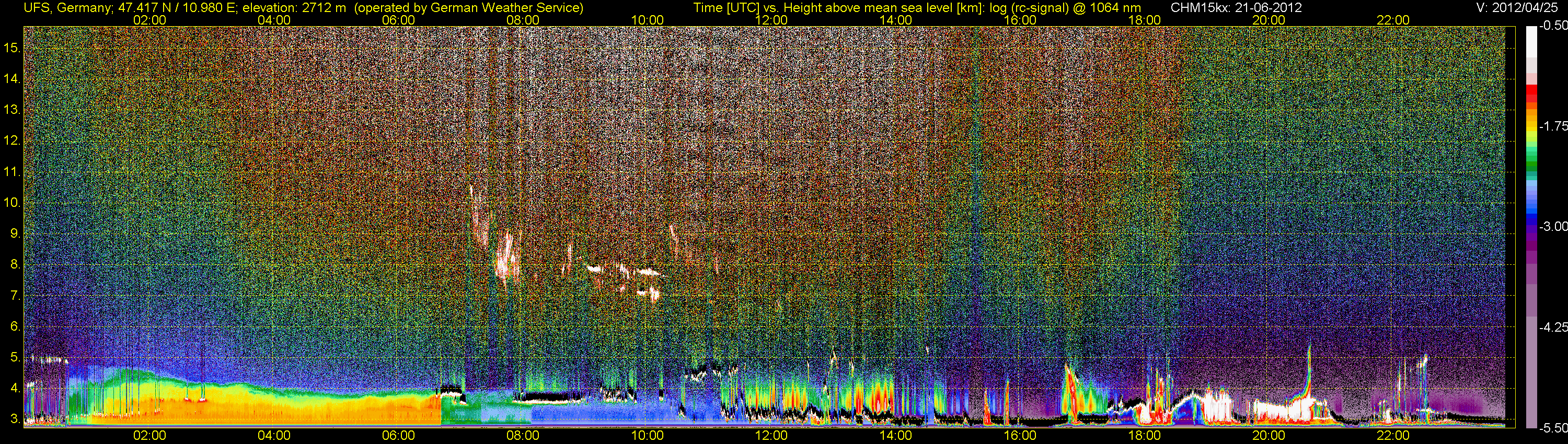The image size is (1568, 444).
Task: Click the 10:00 label on the bottom time axis
Action: coord(647,436)
